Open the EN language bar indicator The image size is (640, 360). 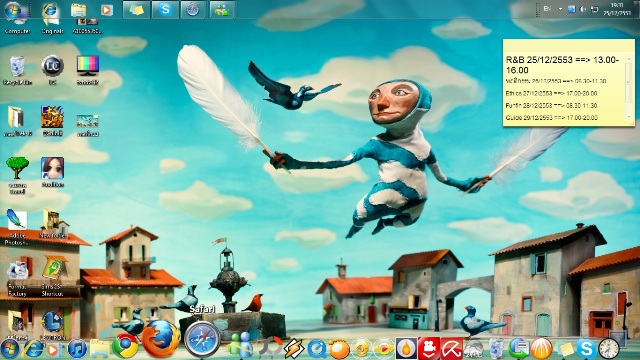tap(547, 9)
